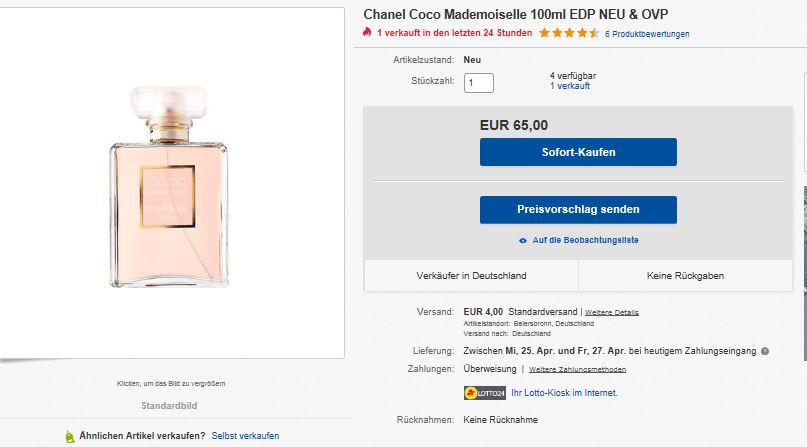Click the star rating icons
807x447 pixels.
coord(569,33)
